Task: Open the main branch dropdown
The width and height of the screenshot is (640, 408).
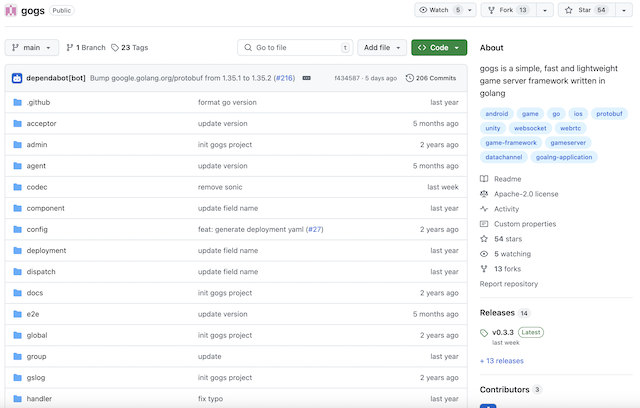Action: click(x=32, y=48)
